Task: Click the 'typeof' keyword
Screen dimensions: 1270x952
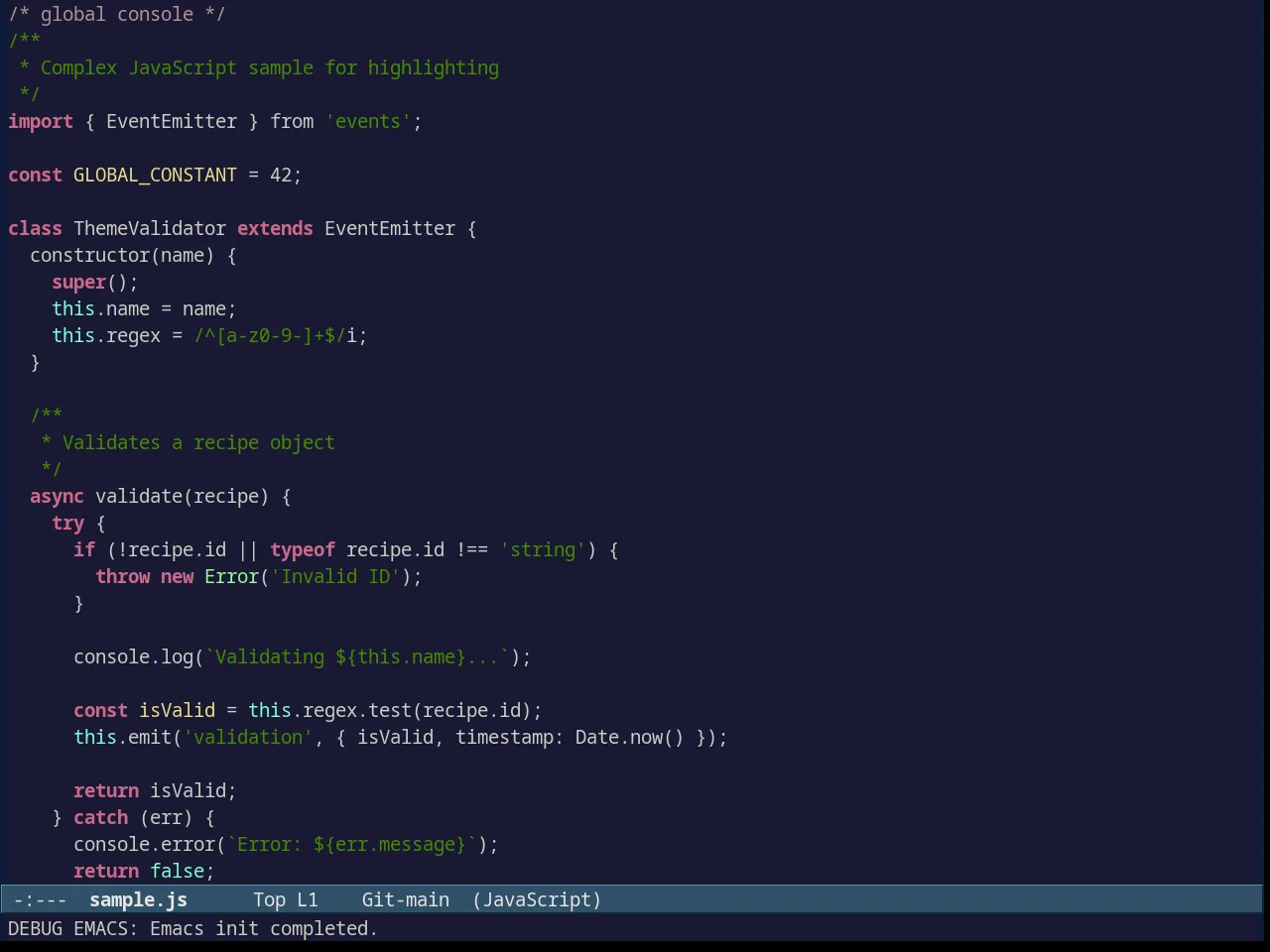Action: pyautogui.click(x=303, y=549)
